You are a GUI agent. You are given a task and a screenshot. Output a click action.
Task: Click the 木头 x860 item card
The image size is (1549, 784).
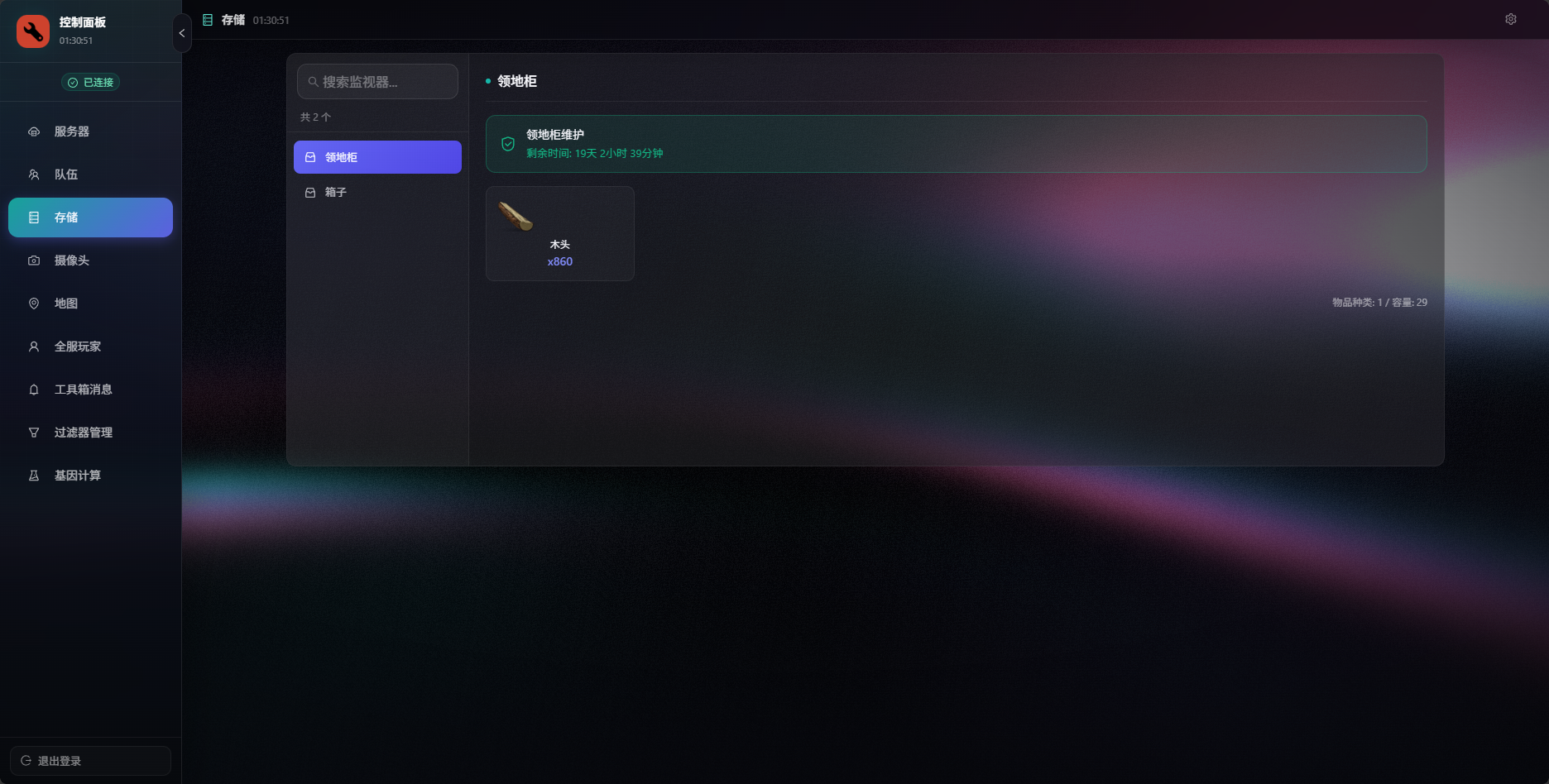click(560, 233)
